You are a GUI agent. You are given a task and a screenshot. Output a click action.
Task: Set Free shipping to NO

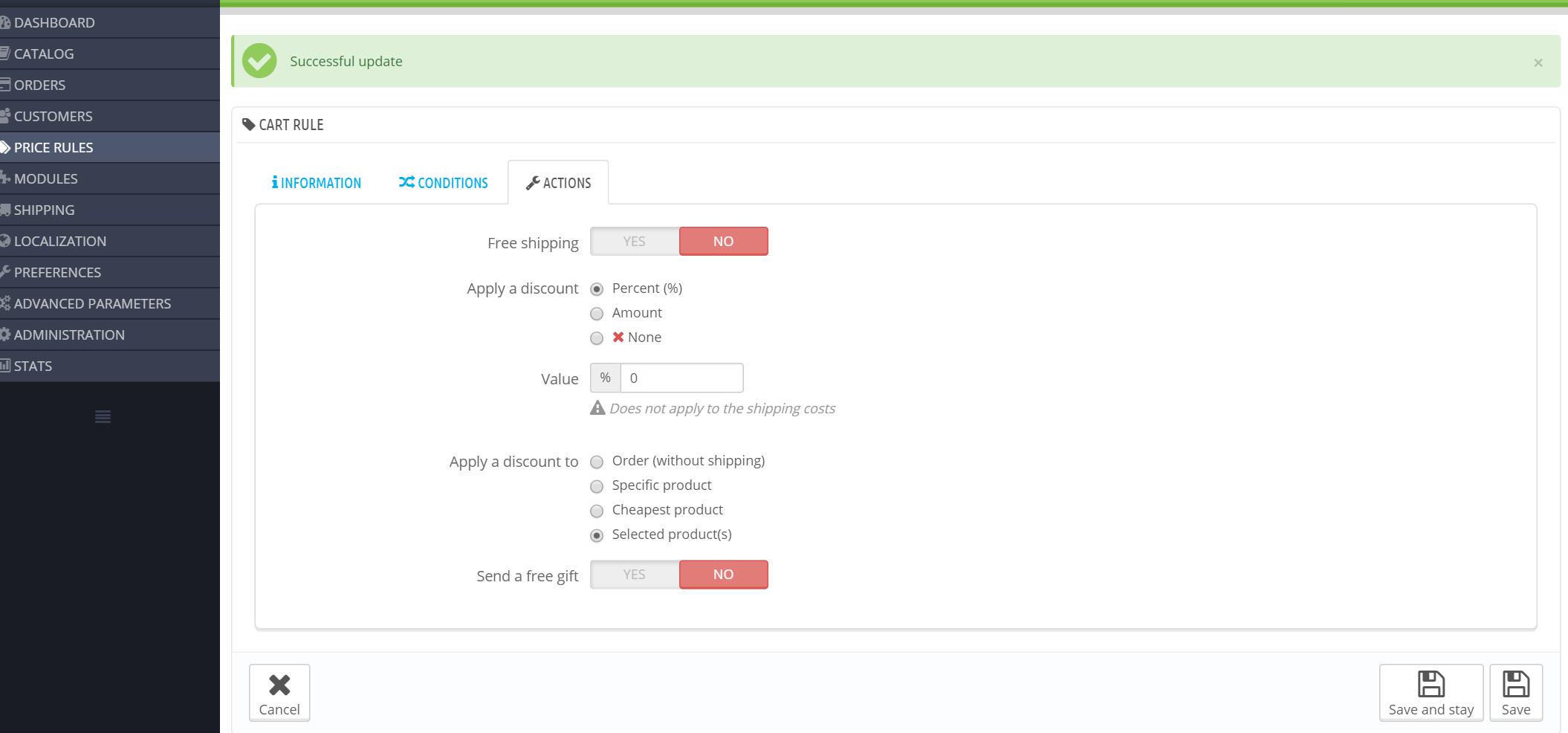(724, 242)
